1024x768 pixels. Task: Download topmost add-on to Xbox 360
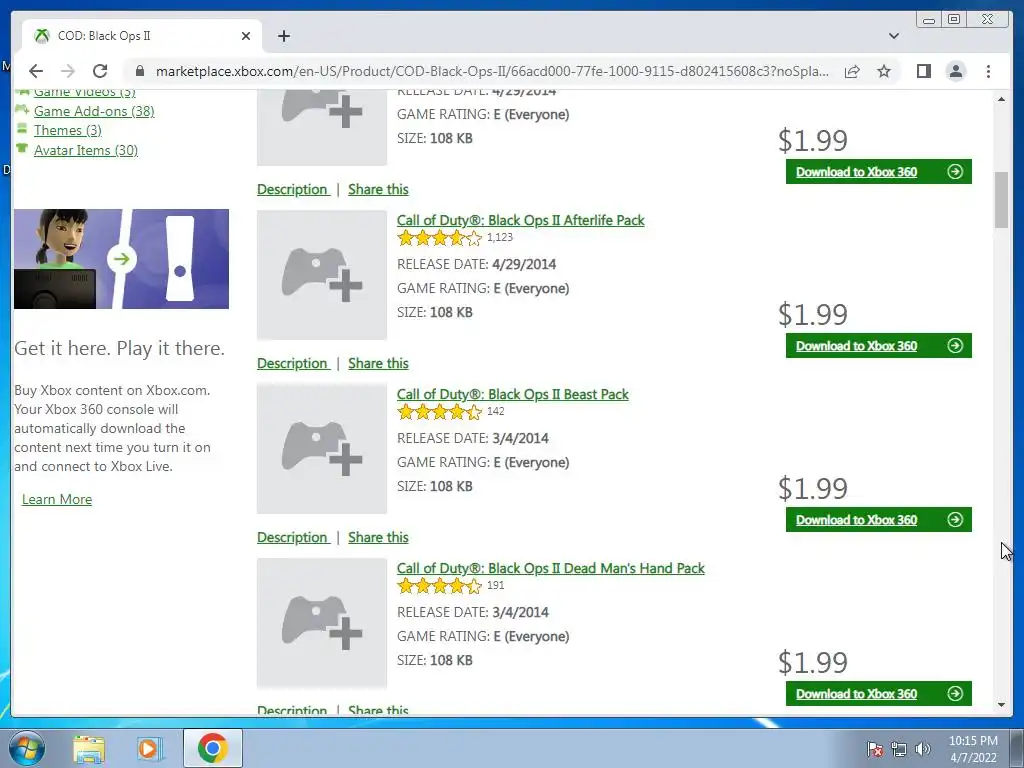point(878,172)
